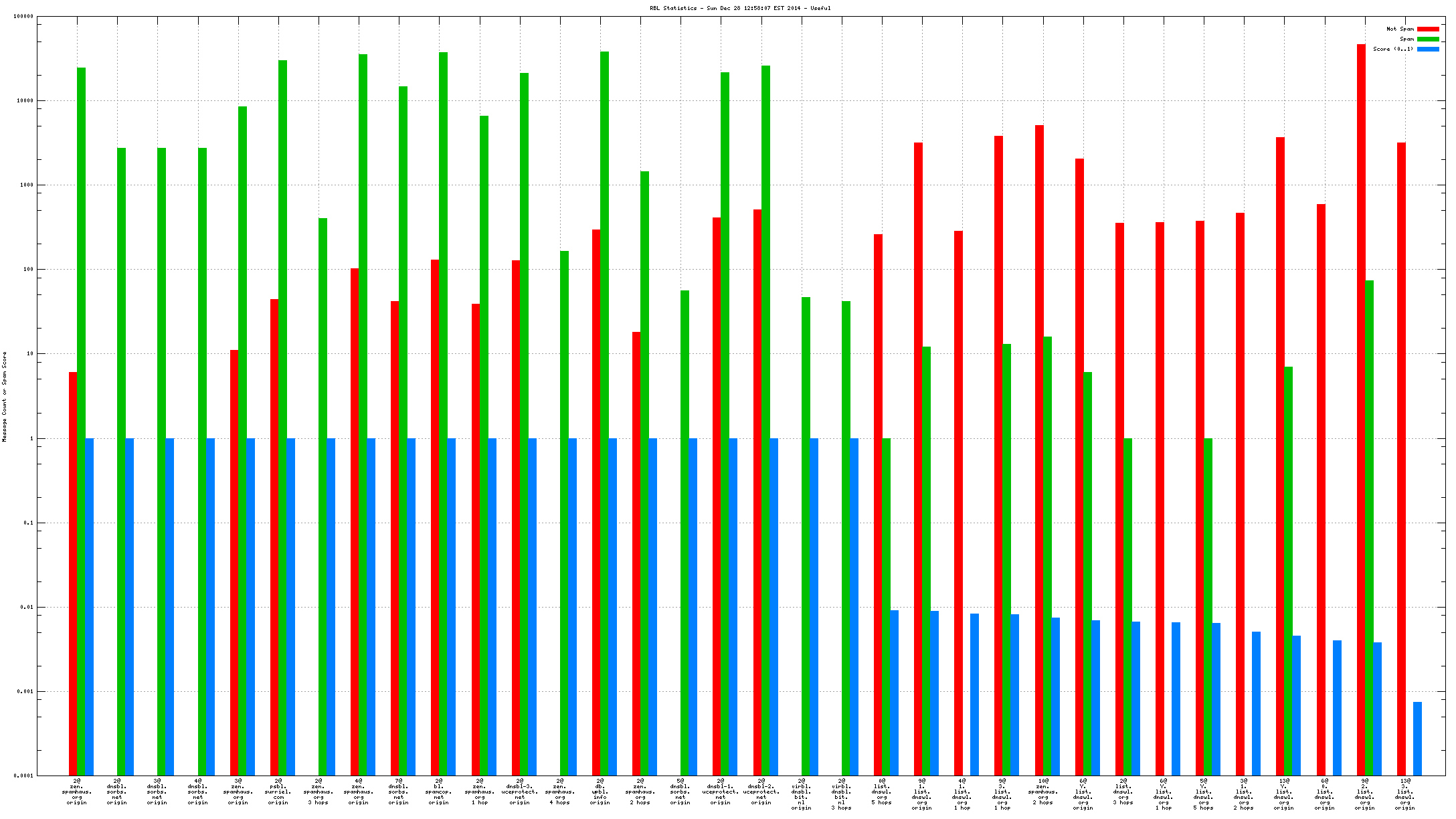The image size is (1456, 819).
Task: Click the x-axis label 'psbl.surriel.com origin'
Action: pyautogui.click(x=278, y=792)
